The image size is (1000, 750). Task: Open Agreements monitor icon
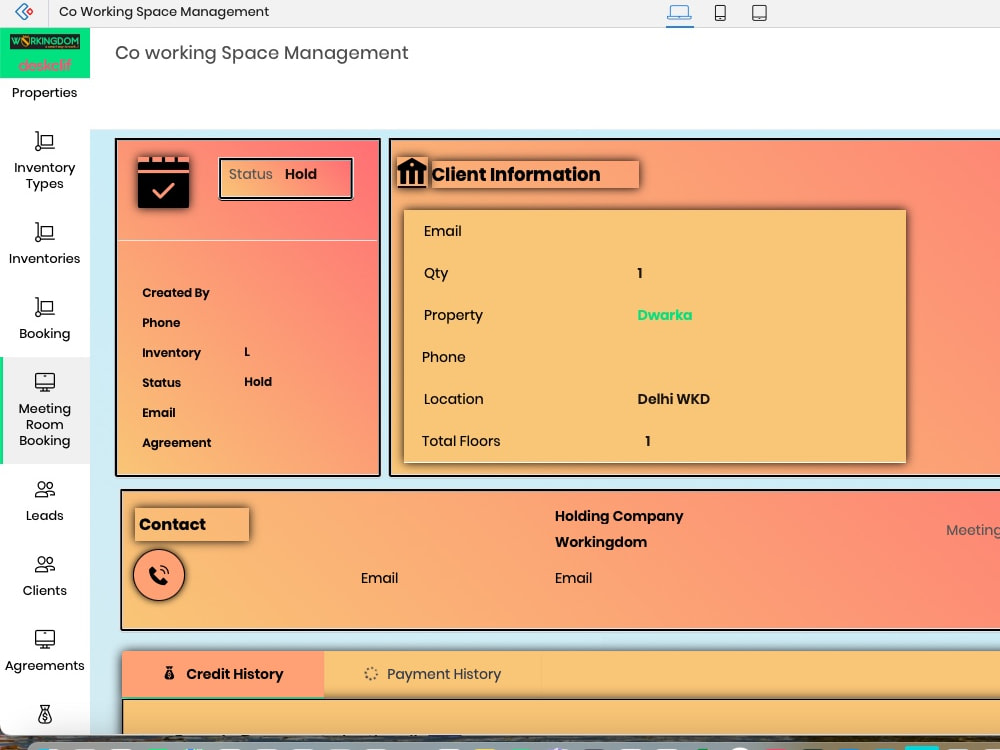click(x=45, y=639)
